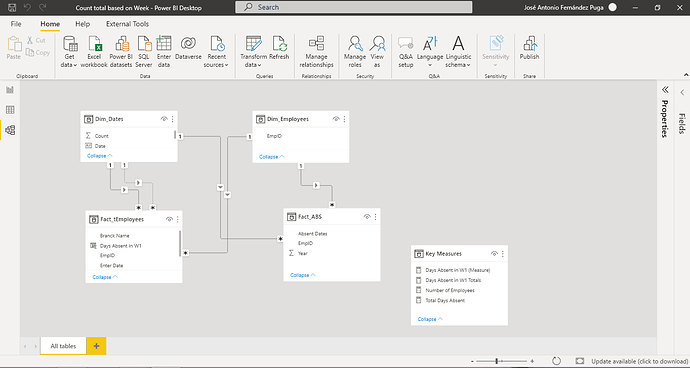Click the Fit to page icon
This screenshot has width=690, height=368.
[580, 361]
